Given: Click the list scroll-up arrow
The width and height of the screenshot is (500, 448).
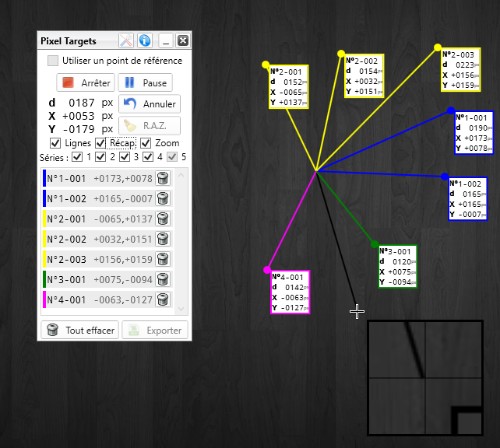Looking at the screenshot, I should coord(181,175).
